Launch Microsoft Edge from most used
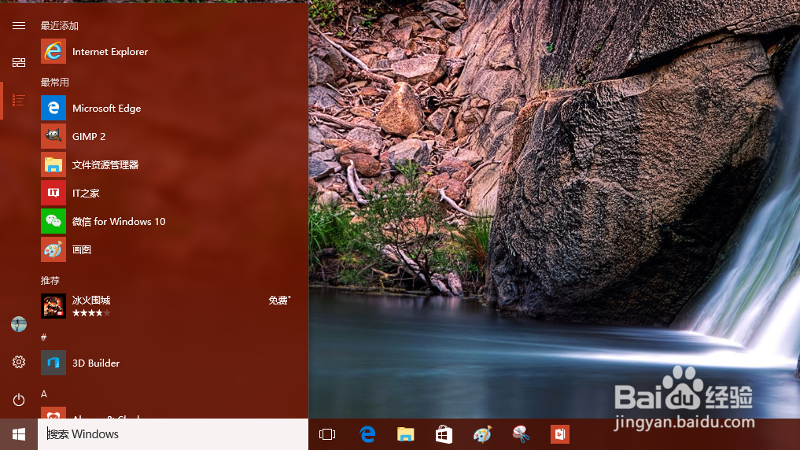800x450 pixels. coord(54,108)
